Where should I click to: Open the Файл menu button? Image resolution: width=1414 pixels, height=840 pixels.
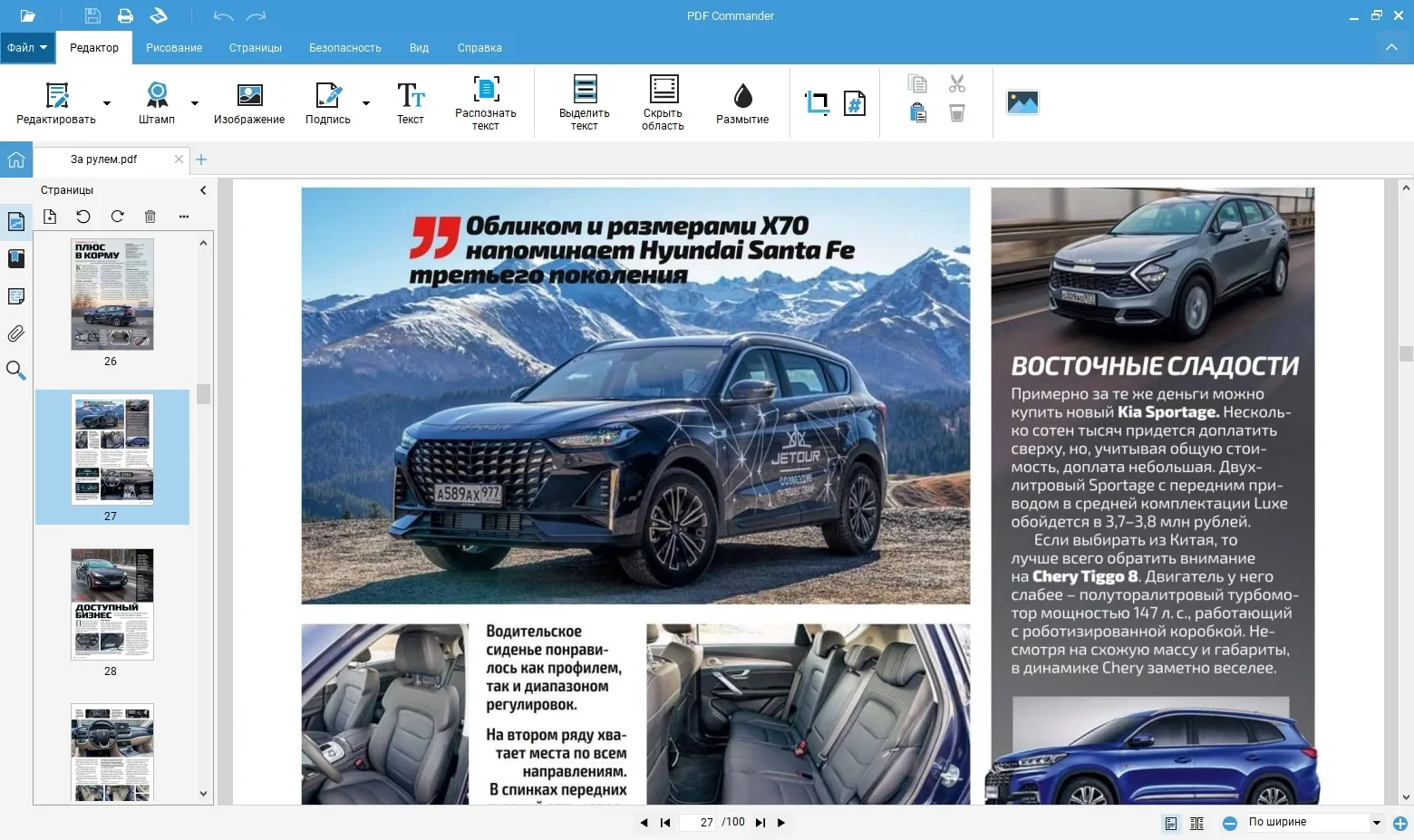pos(26,48)
